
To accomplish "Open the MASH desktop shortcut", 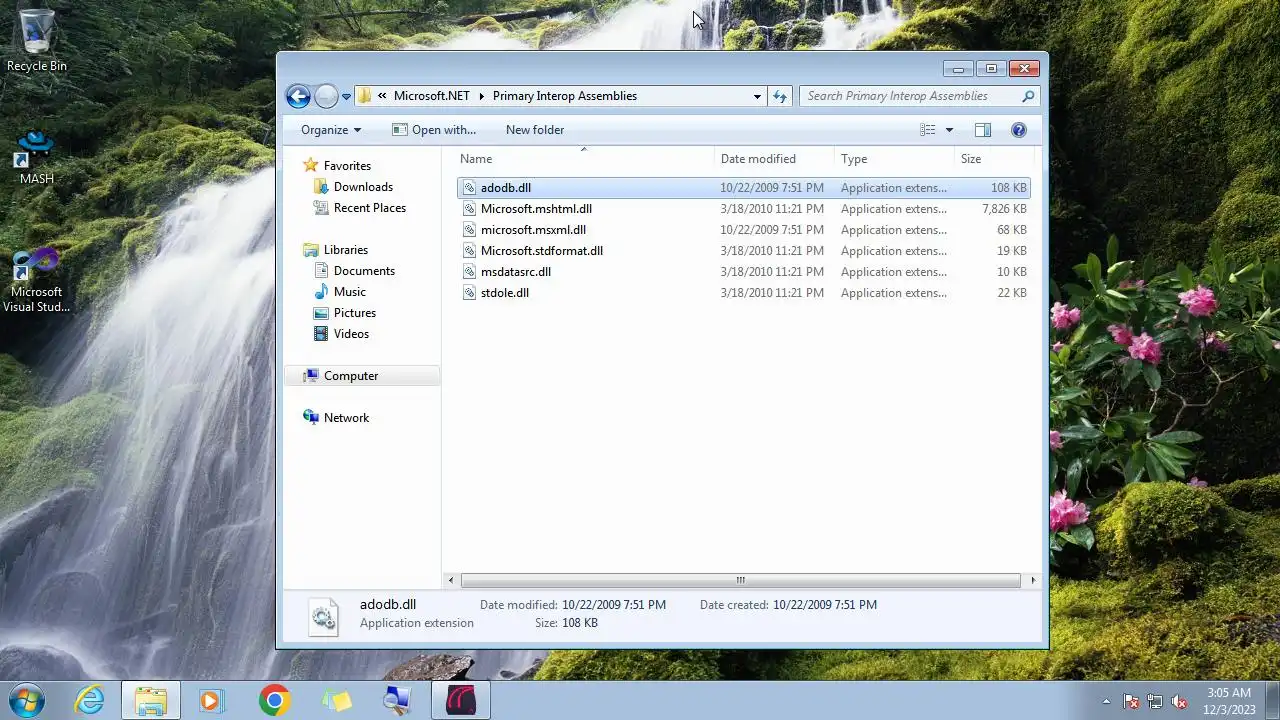I will (x=37, y=157).
